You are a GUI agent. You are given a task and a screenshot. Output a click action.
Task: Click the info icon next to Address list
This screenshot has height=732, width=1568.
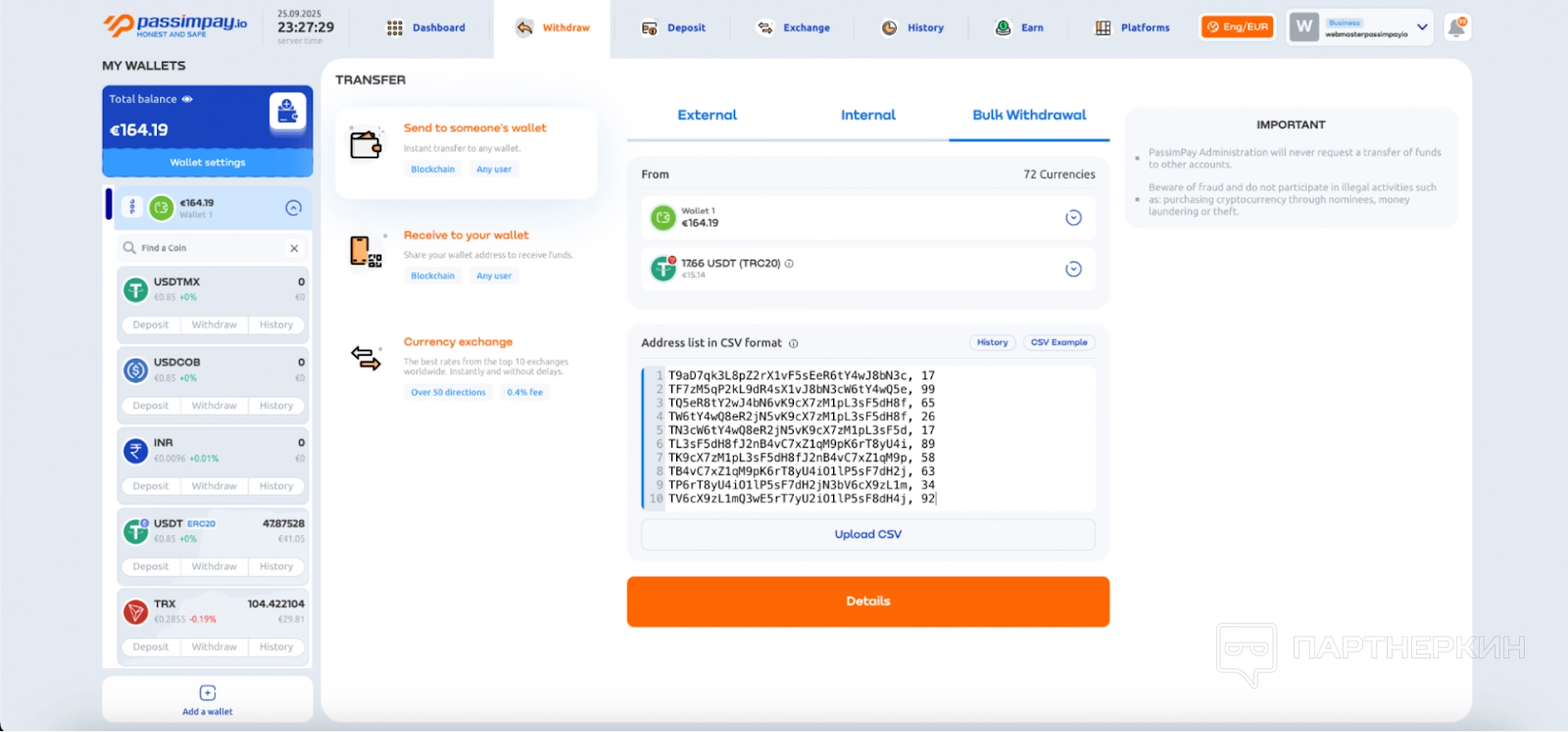(x=794, y=344)
